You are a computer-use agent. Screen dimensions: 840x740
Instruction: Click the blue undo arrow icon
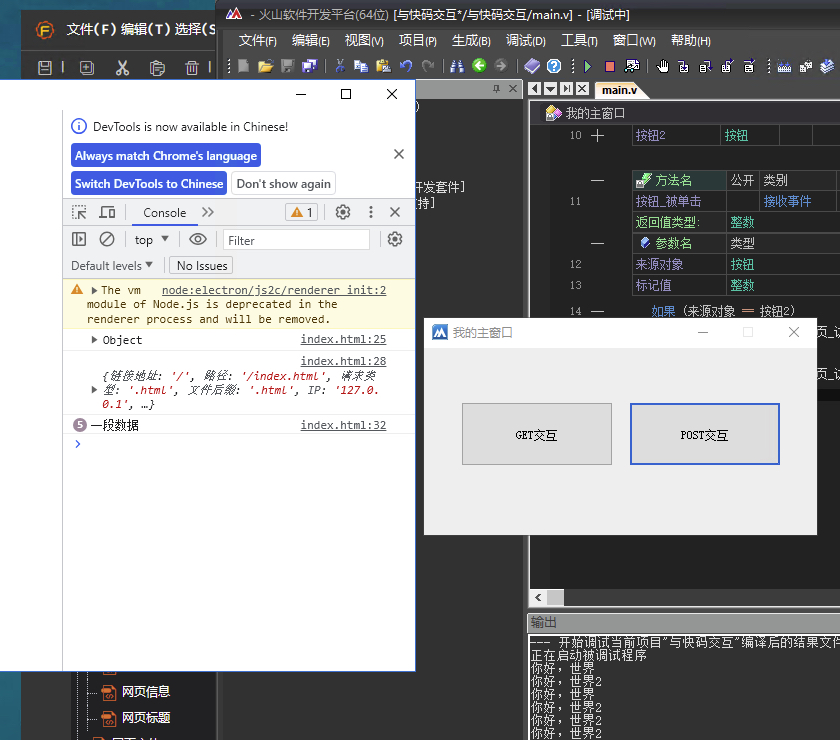pyautogui.click(x=406, y=66)
